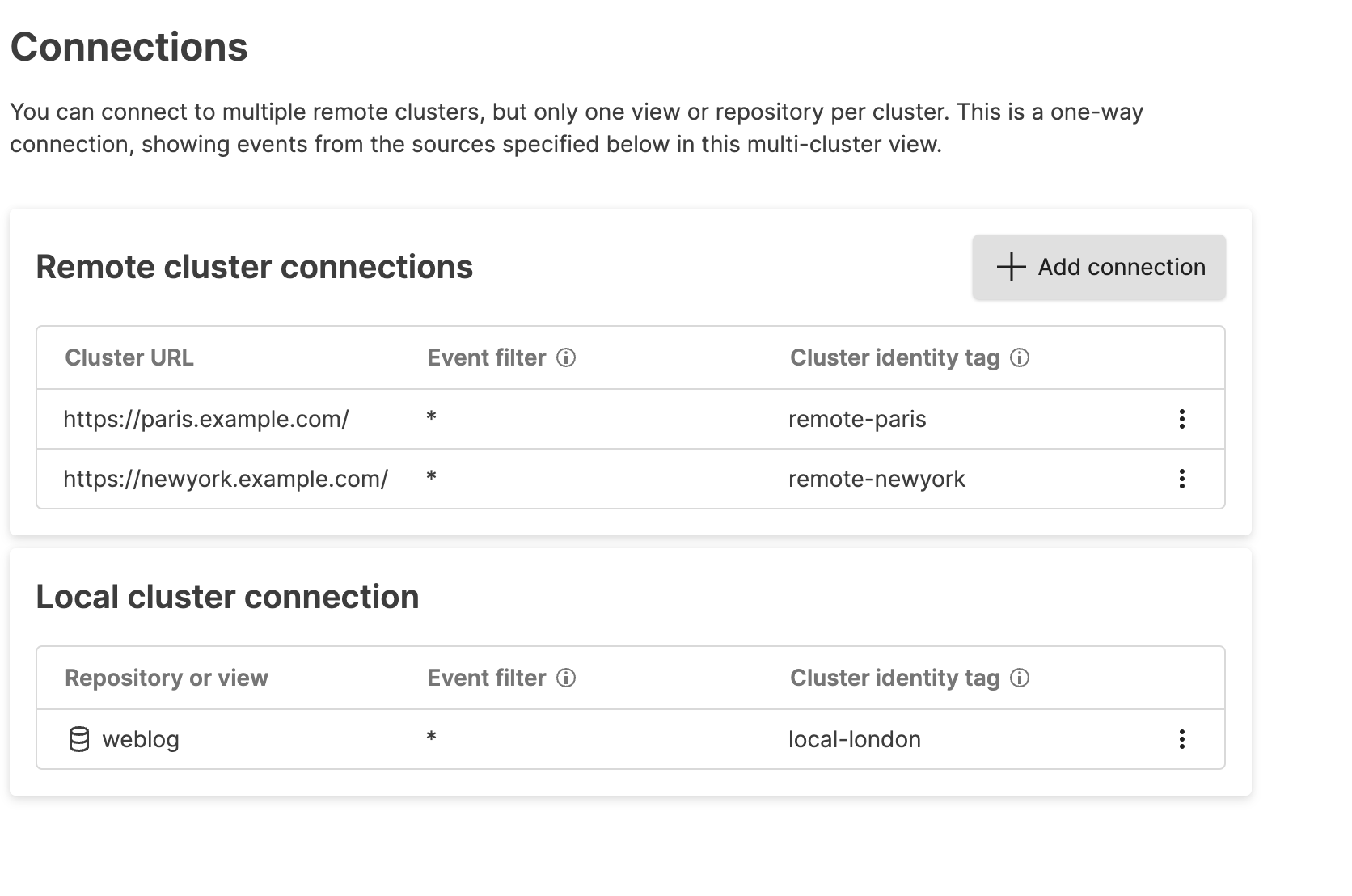Viewport: 1352px width, 896px height.
Task: Open the three-dot menu for the newyork.example.com row
Action: coord(1181,479)
